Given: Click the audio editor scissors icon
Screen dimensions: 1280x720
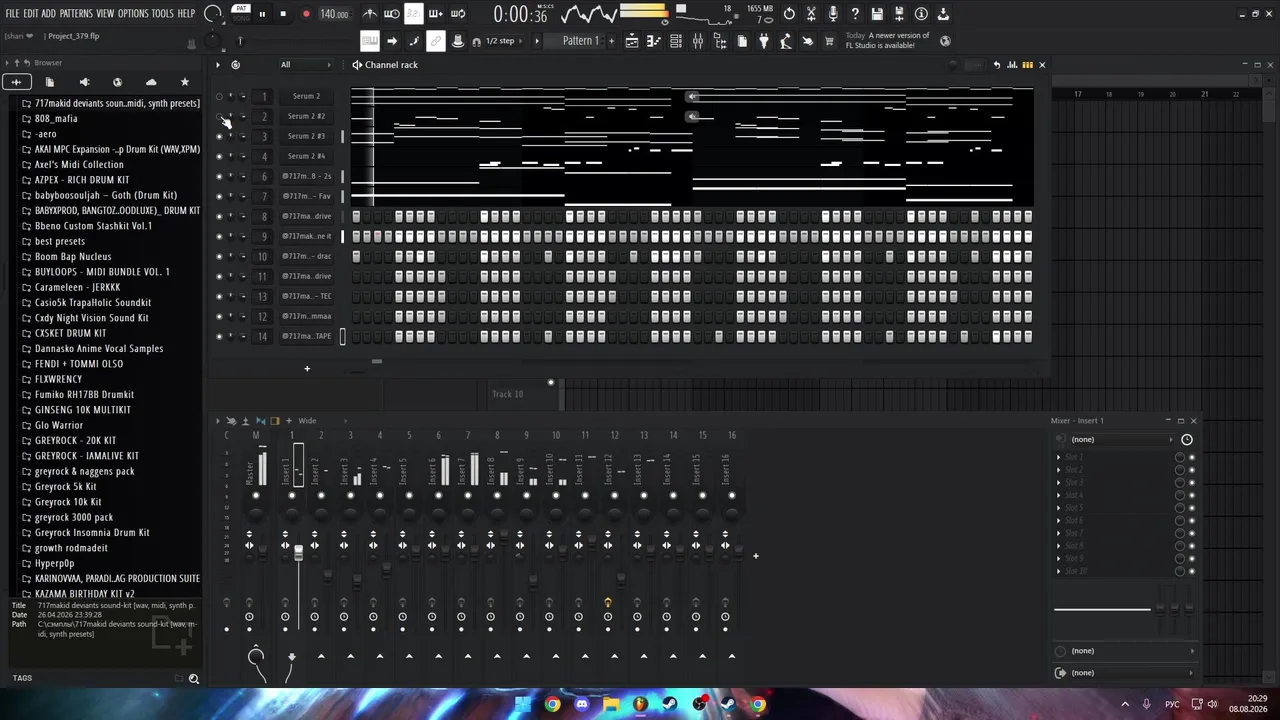Looking at the screenshot, I should pyautogui.click(x=811, y=14).
